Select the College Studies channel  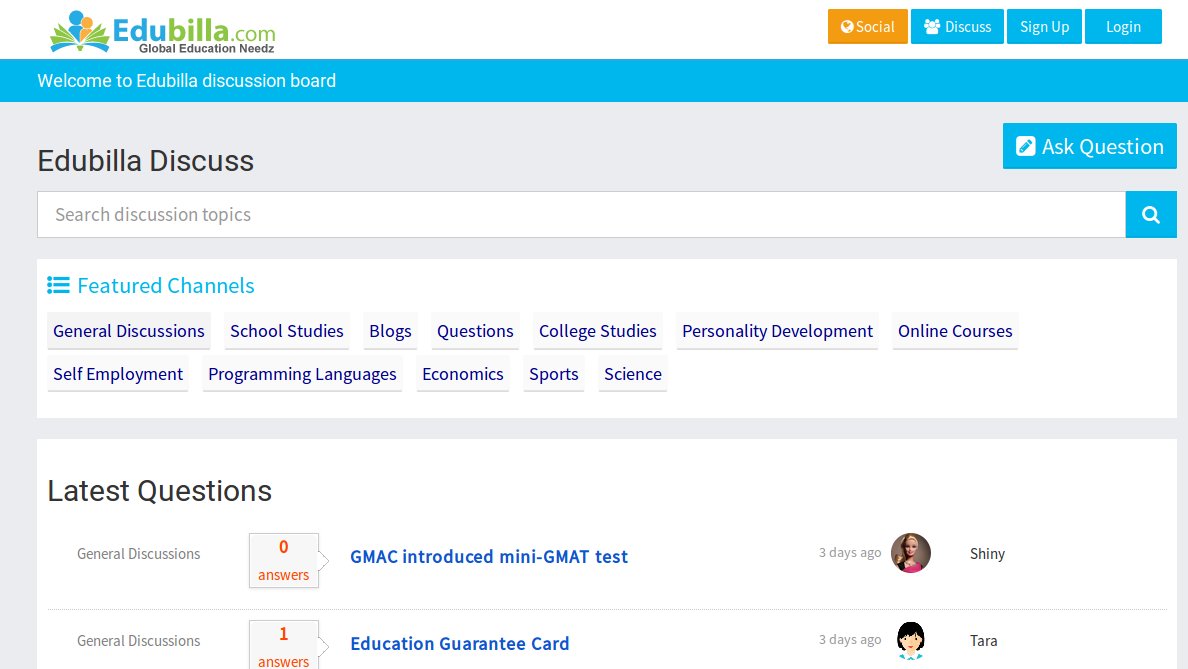point(598,331)
